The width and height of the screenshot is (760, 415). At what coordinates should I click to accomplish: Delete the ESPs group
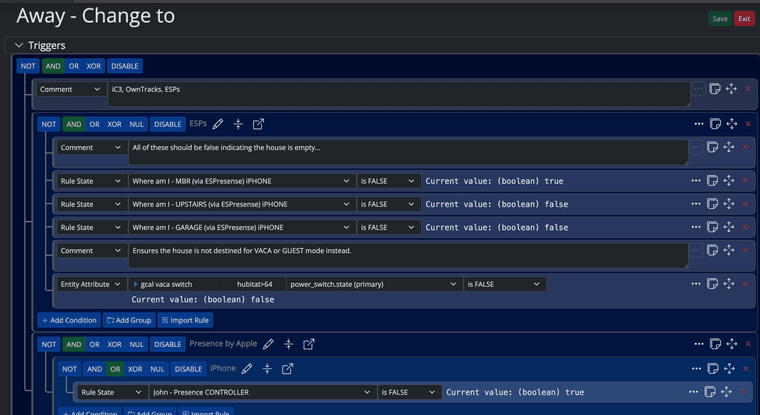pyautogui.click(x=748, y=124)
